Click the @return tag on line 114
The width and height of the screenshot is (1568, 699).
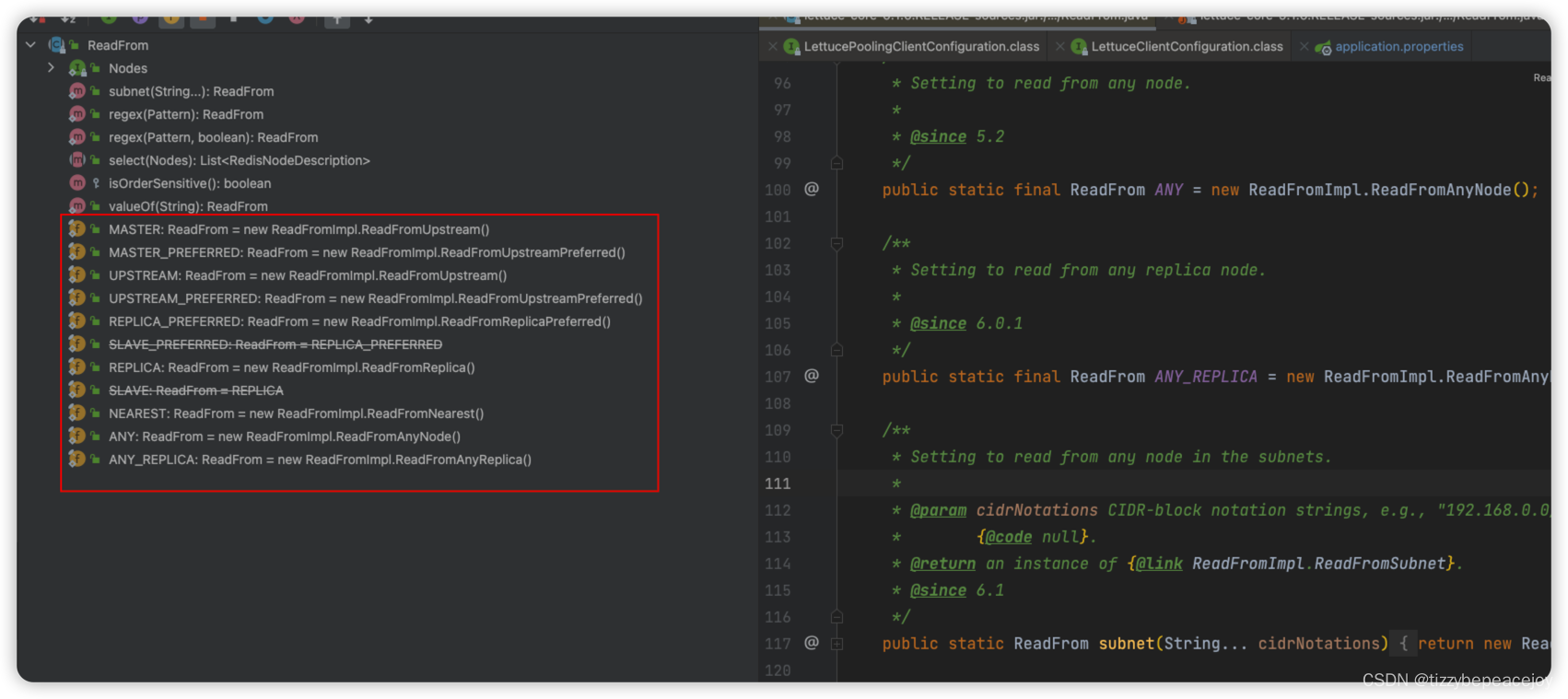coord(942,564)
